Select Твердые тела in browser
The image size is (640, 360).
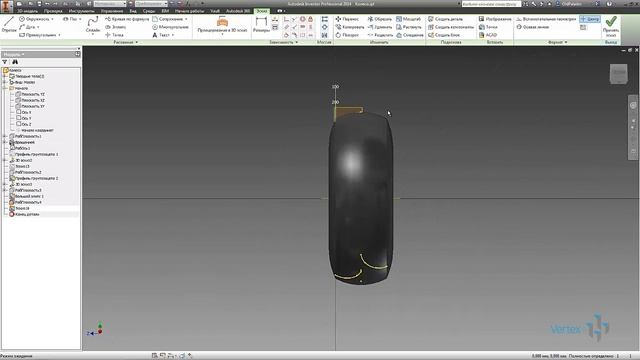pos(27,76)
